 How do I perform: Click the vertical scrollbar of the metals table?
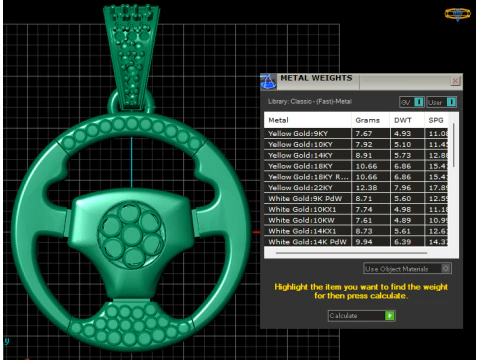(453, 145)
